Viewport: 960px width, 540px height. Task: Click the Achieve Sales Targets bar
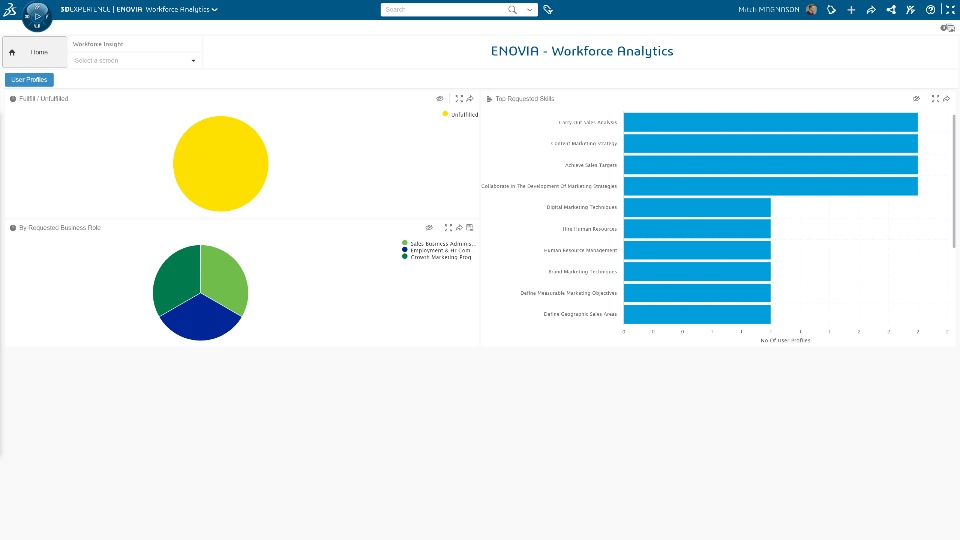(771, 165)
